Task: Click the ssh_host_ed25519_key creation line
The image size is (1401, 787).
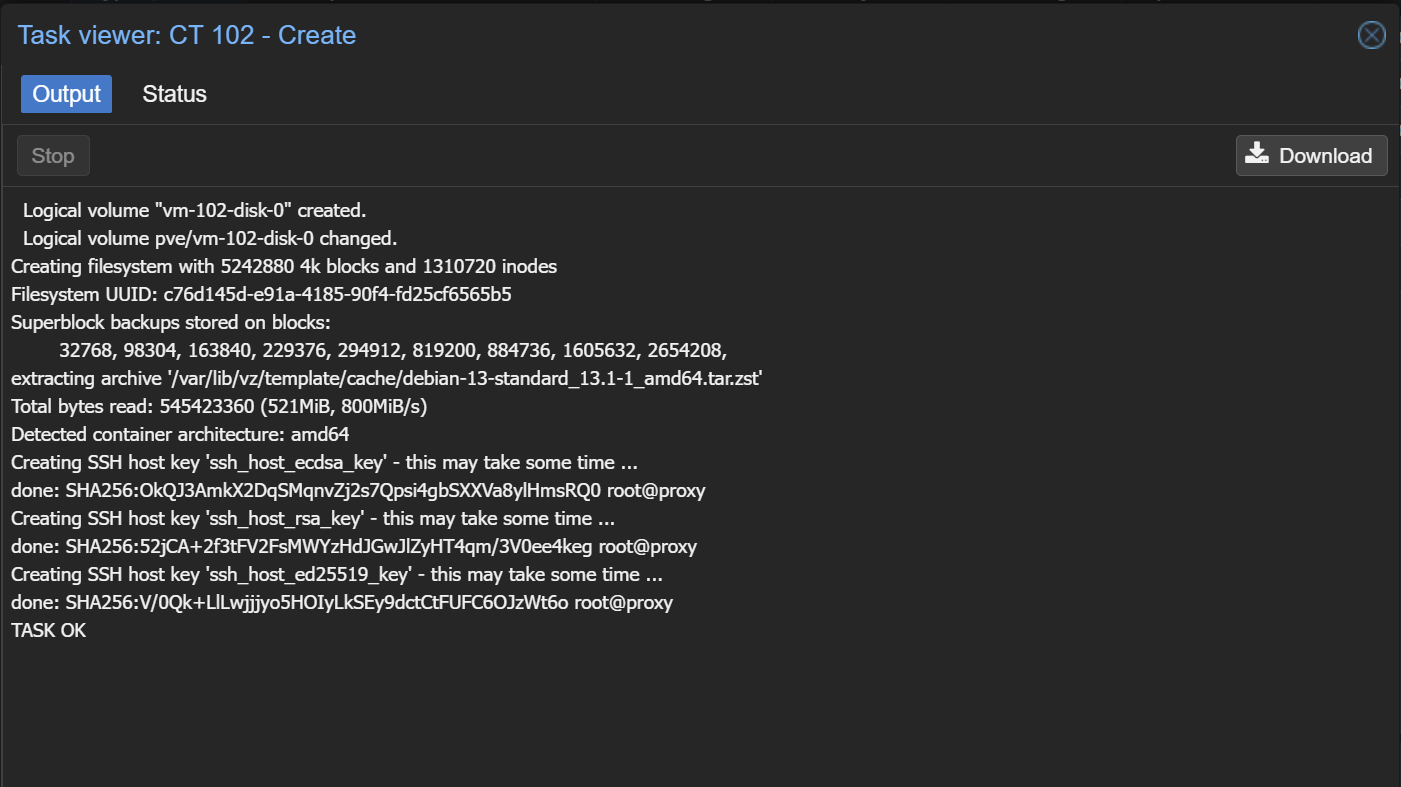Action: pyautogui.click(x=337, y=575)
